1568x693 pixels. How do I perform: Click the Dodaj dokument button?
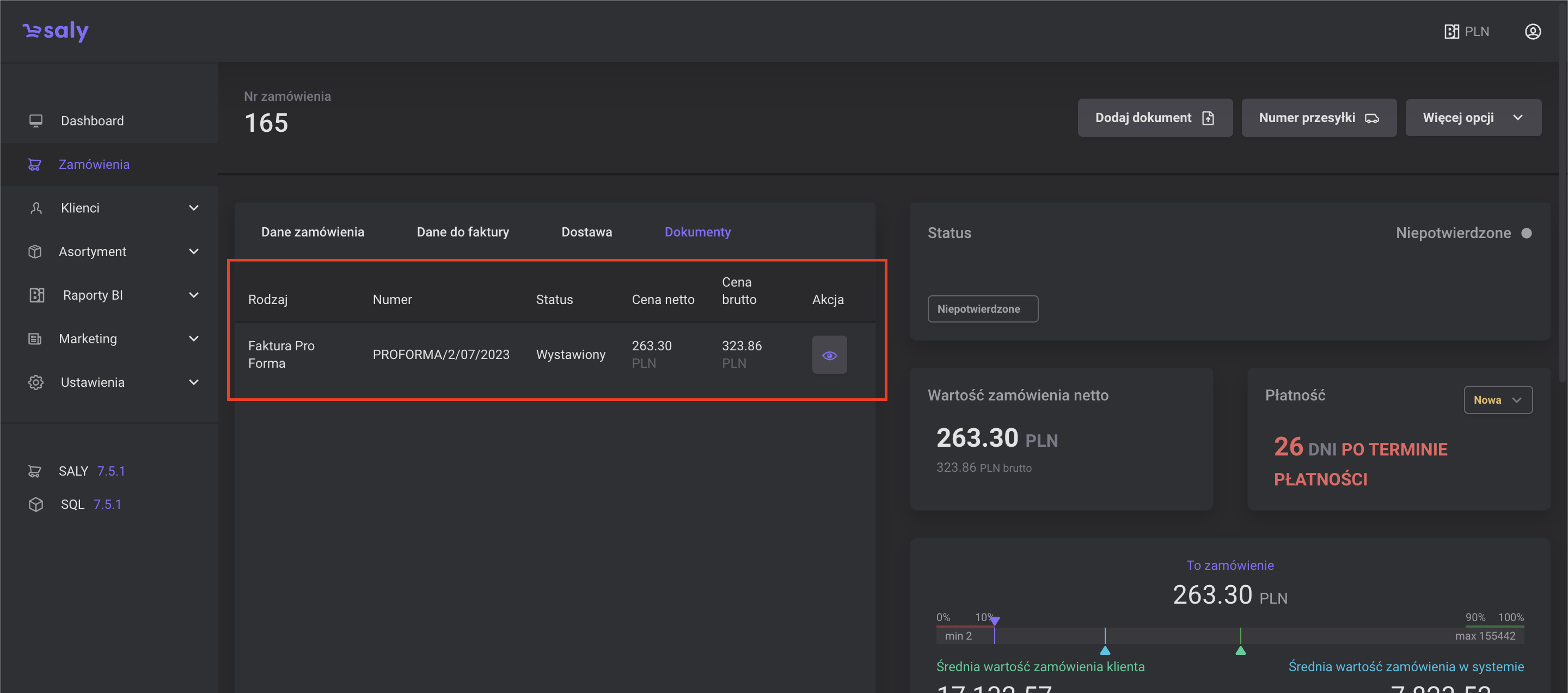(1154, 118)
